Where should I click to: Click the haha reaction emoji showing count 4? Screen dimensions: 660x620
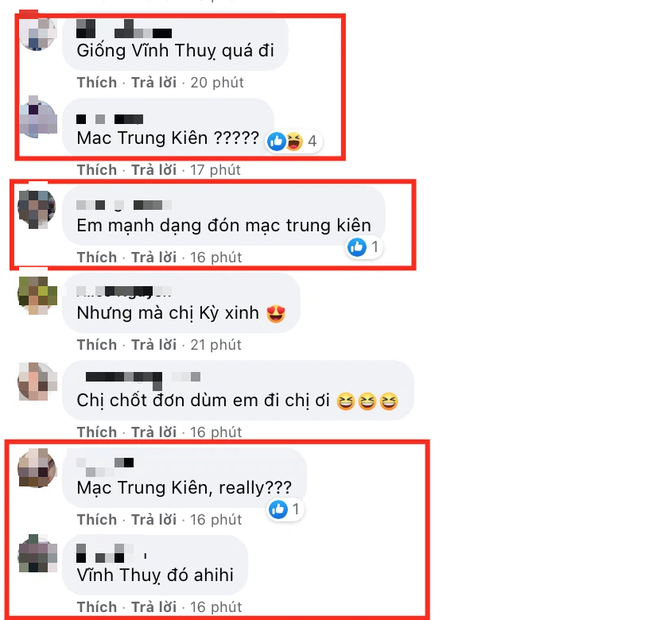coord(294,141)
